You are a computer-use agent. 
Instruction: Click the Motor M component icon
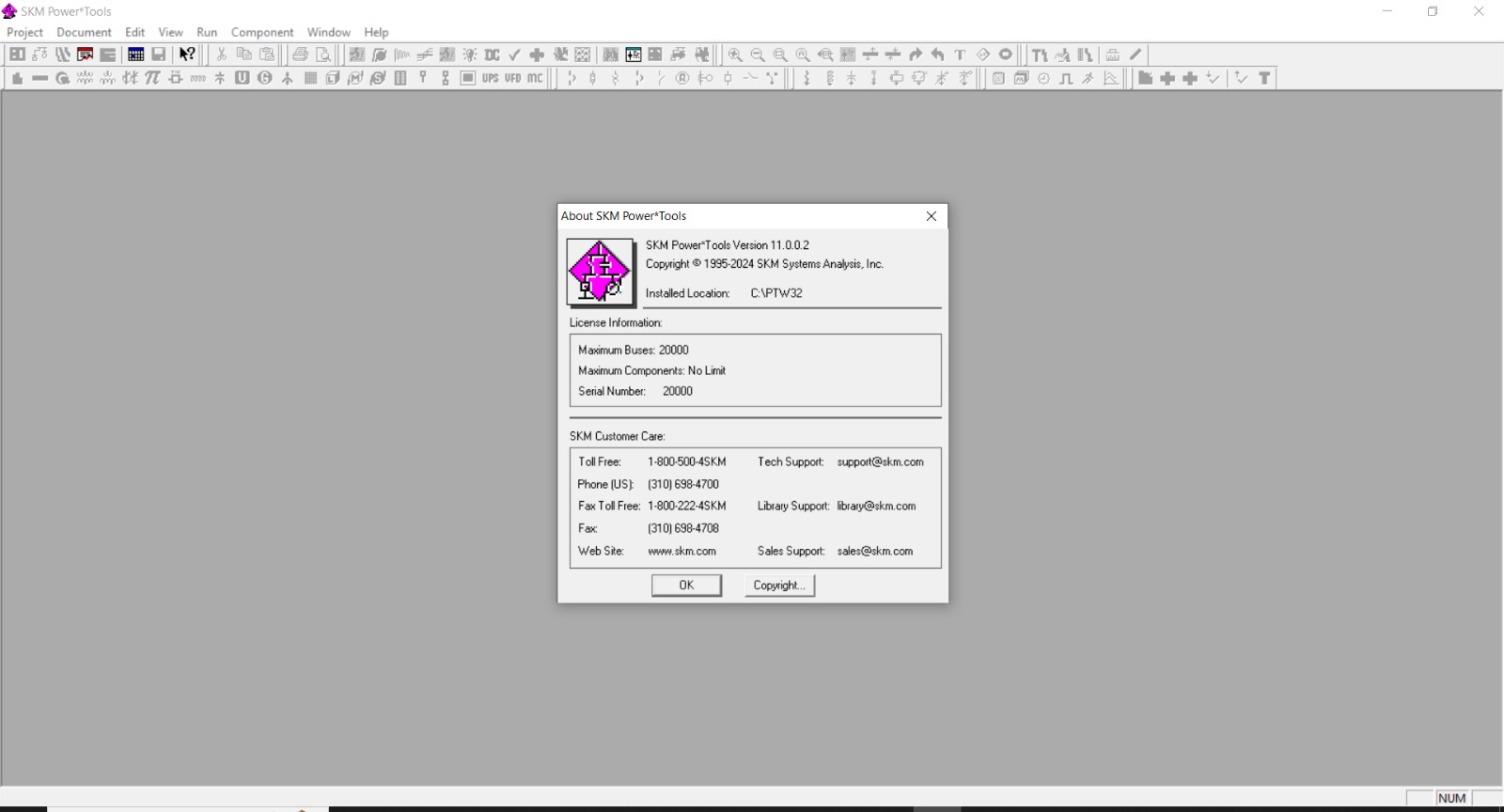[x=355, y=78]
